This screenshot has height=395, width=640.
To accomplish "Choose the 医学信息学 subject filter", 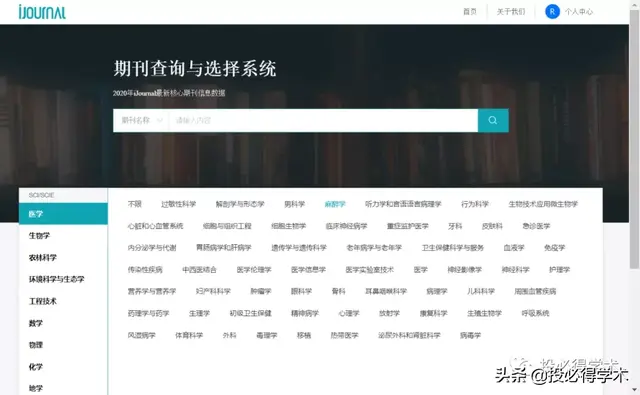I will click(308, 270).
